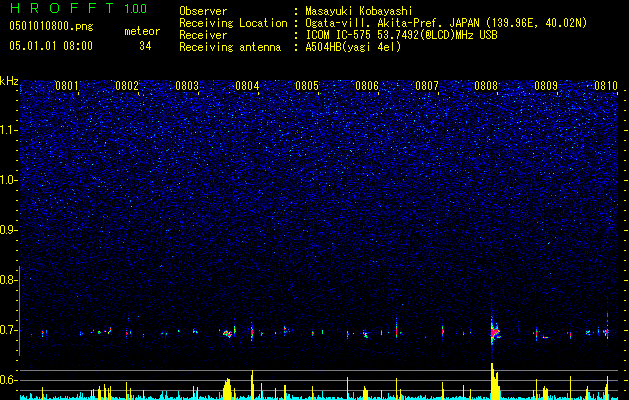This screenshot has width=629, height=400.
Task: Click the strong meteor echo at 0808
Action: point(494,332)
